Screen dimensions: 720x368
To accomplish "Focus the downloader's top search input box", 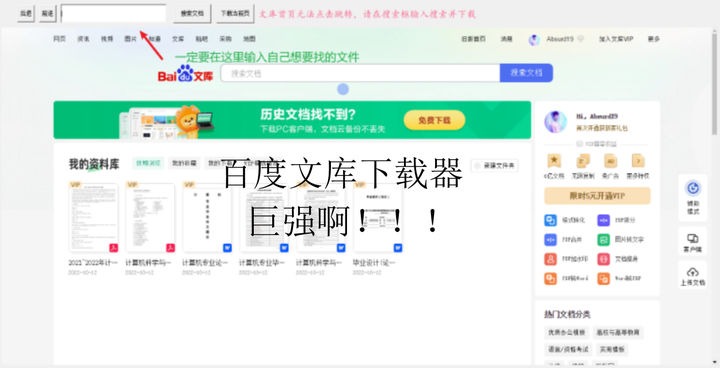I will 113,13.
